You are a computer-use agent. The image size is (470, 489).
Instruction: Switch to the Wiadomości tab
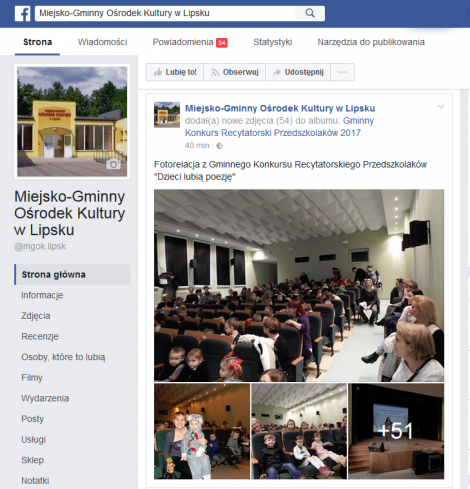pos(102,42)
